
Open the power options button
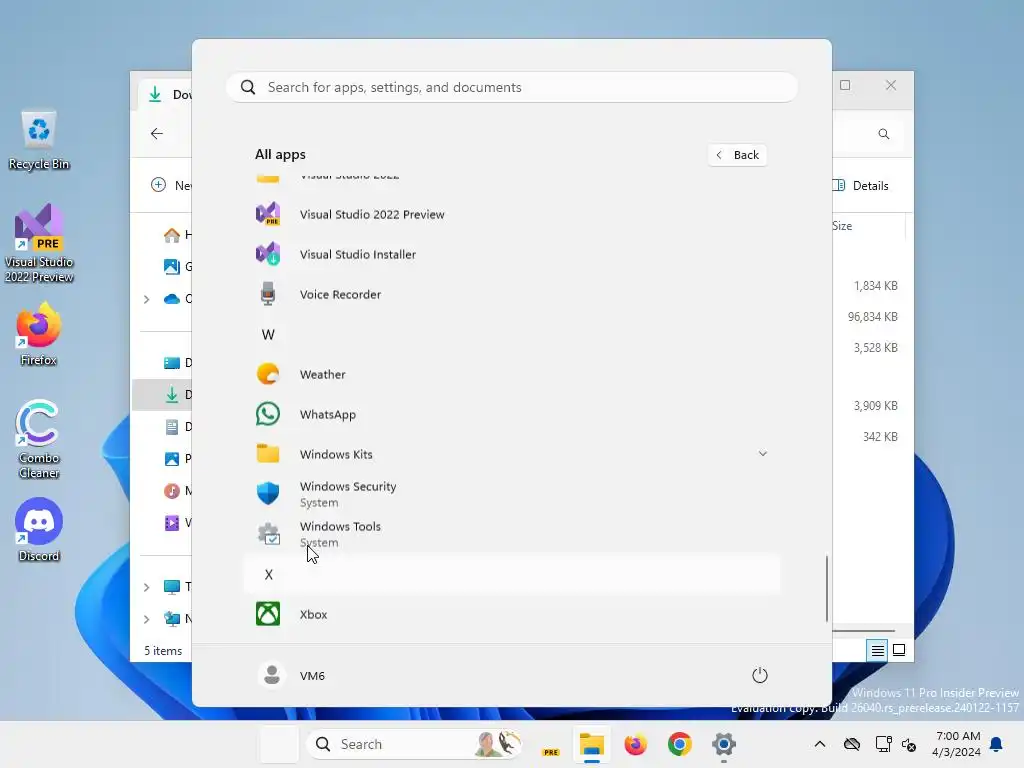pyautogui.click(x=759, y=675)
